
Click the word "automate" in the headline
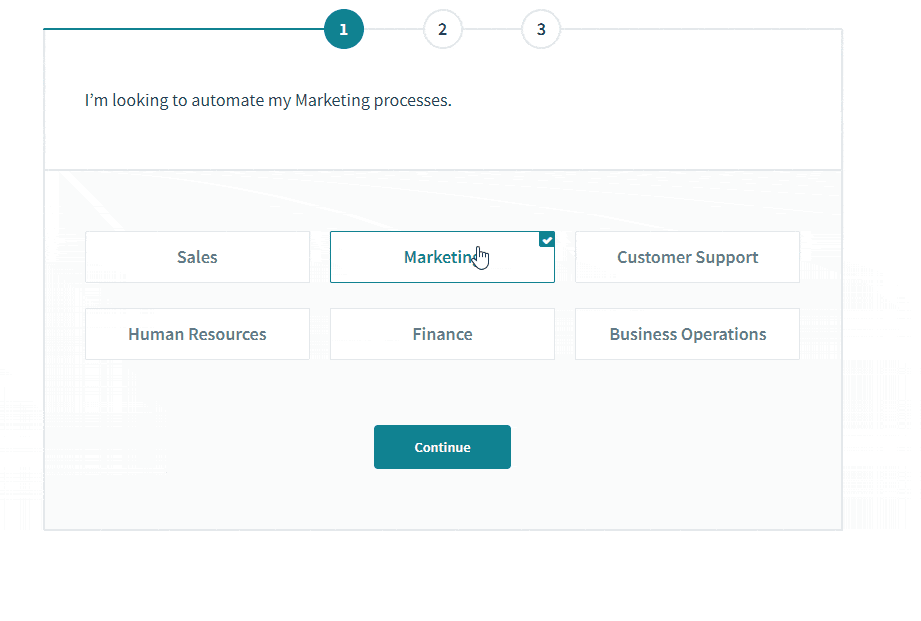pyautogui.click(x=232, y=101)
